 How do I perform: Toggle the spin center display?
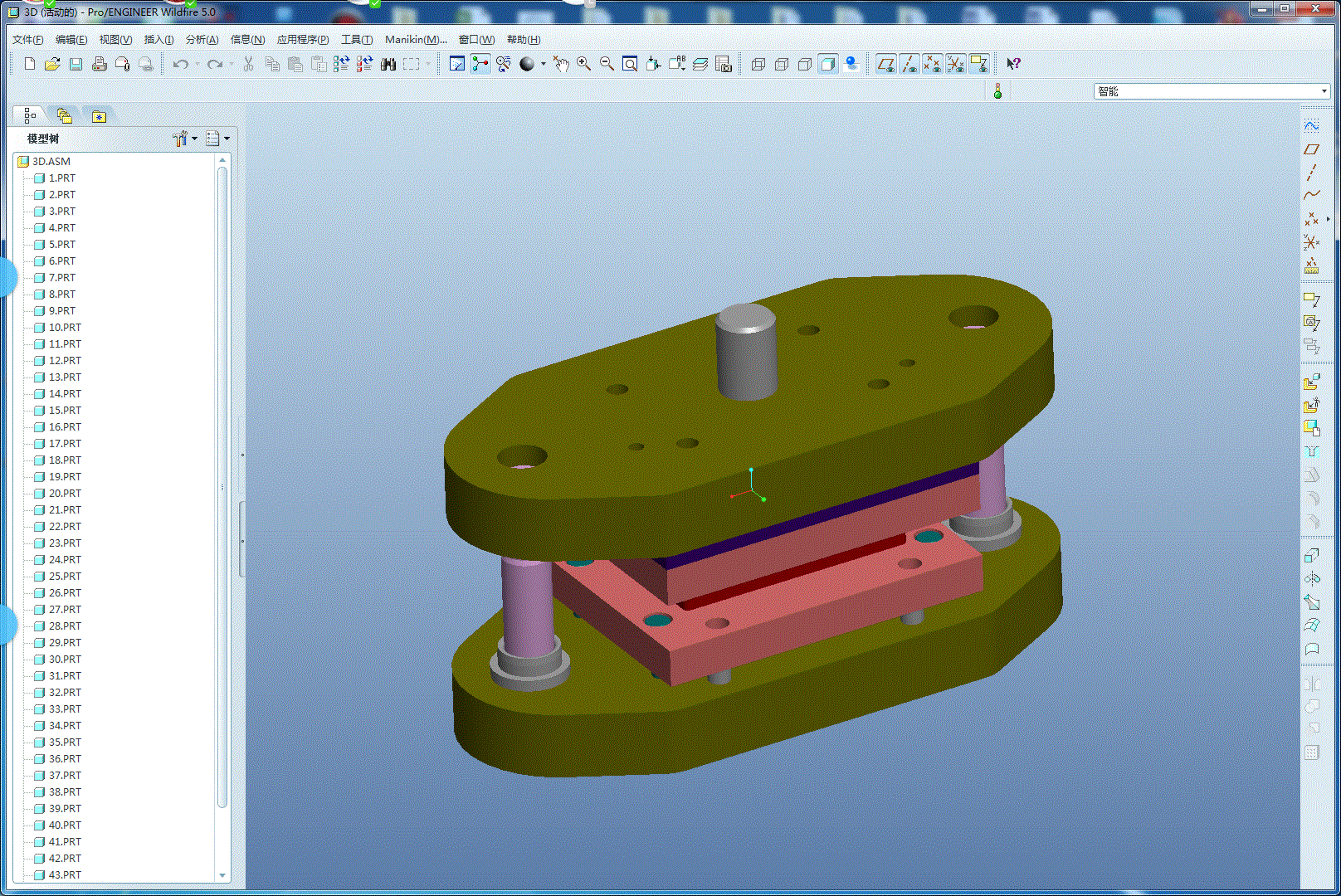pyautogui.click(x=480, y=64)
